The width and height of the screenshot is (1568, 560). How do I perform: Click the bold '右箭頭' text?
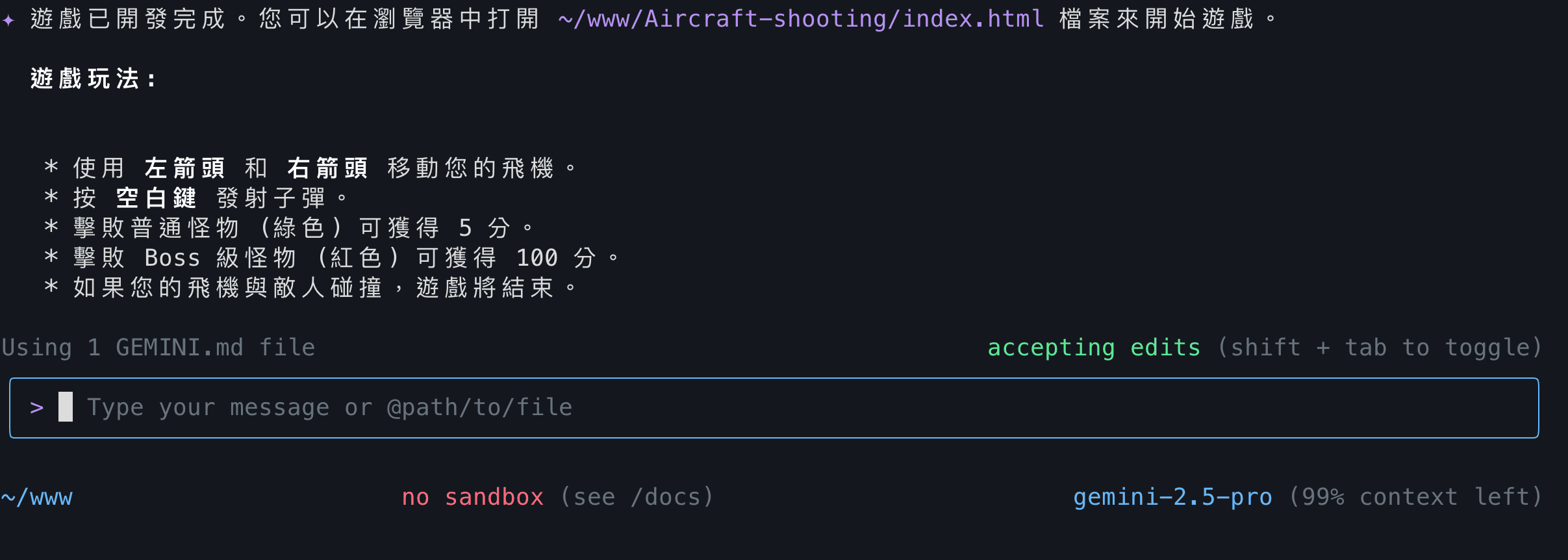[327, 168]
